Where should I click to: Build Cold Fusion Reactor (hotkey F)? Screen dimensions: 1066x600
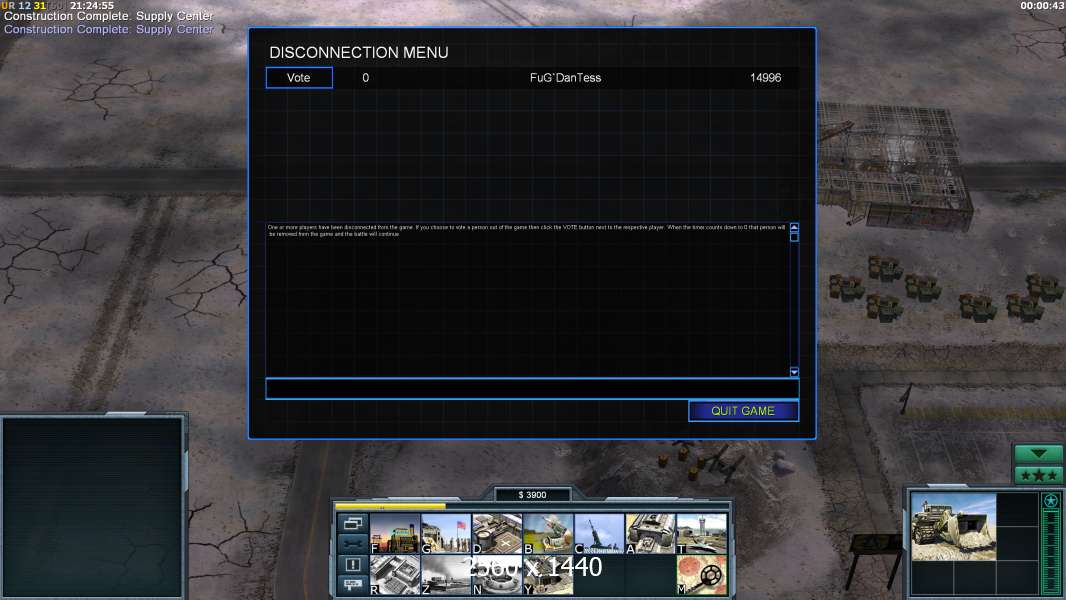[395, 533]
